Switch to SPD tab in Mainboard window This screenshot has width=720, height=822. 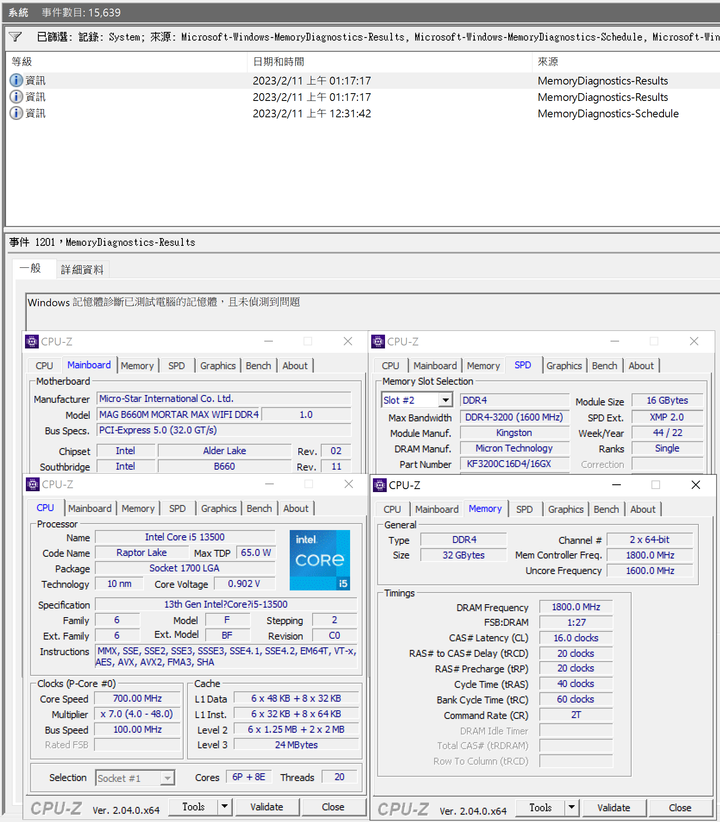coord(177,365)
